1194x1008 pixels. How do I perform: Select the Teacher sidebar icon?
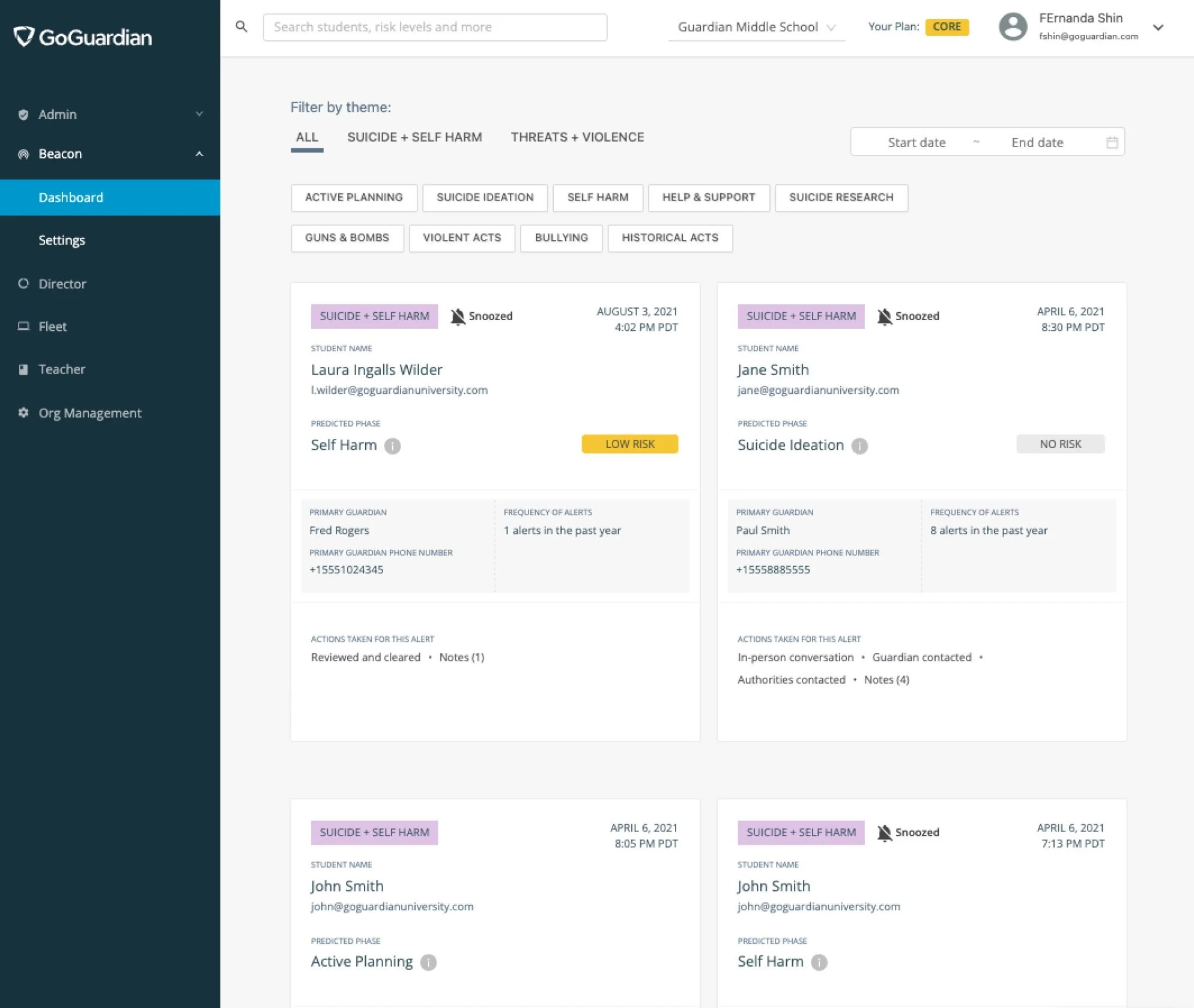click(x=24, y=369)
